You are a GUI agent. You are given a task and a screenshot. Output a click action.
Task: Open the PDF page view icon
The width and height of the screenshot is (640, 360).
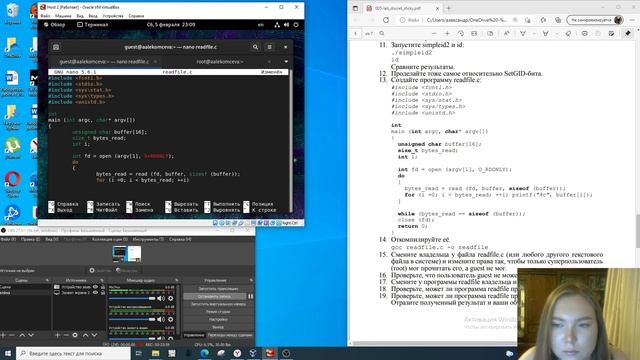pos(490,33)
